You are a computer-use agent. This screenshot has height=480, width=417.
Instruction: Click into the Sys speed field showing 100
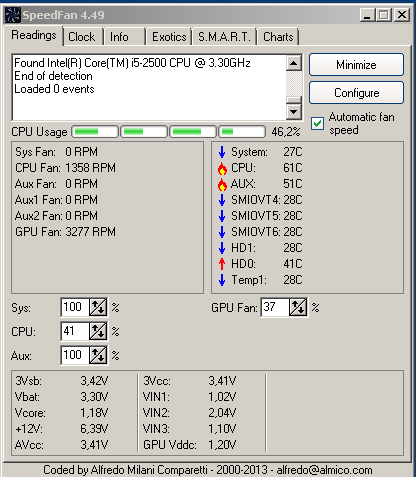(x=75, y=307)
